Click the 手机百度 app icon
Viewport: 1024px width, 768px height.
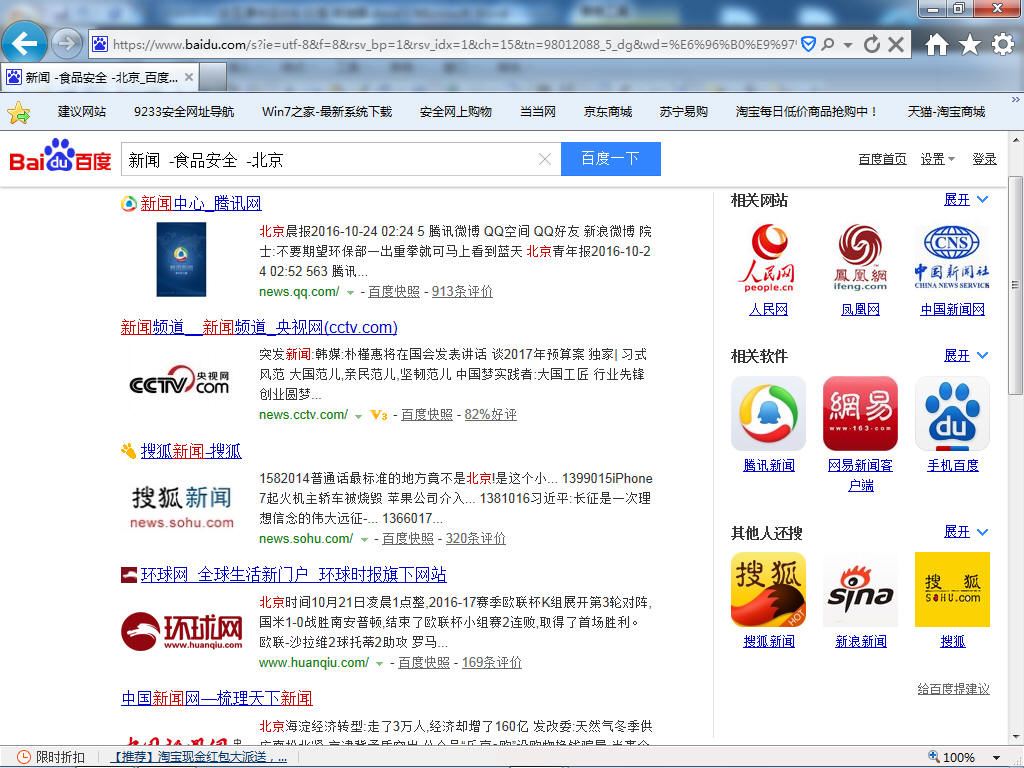tap(952, 413)
